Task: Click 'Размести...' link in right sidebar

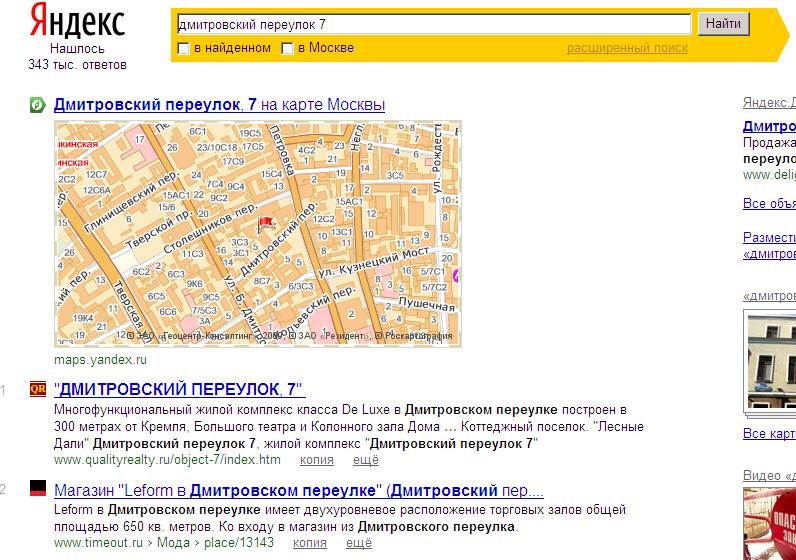Action: [769, 245]
